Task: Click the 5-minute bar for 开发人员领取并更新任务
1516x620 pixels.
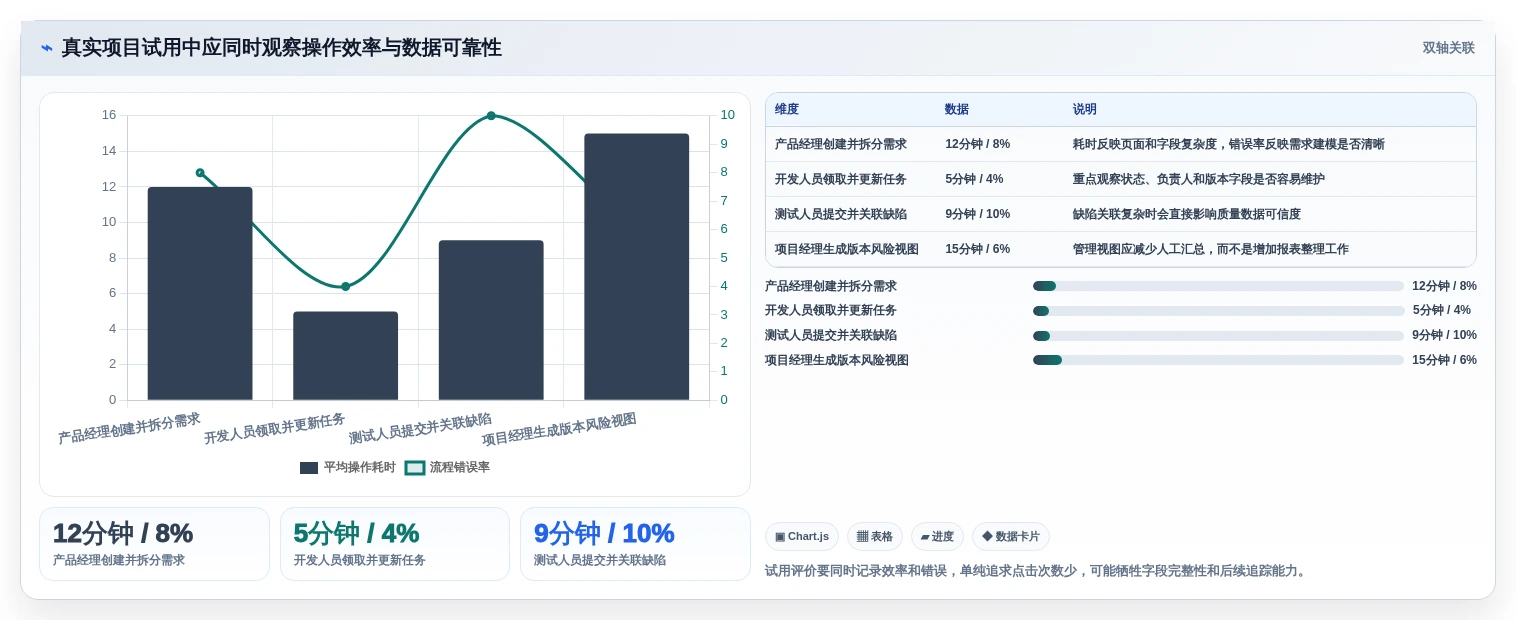Action: (x=345, y=356)
